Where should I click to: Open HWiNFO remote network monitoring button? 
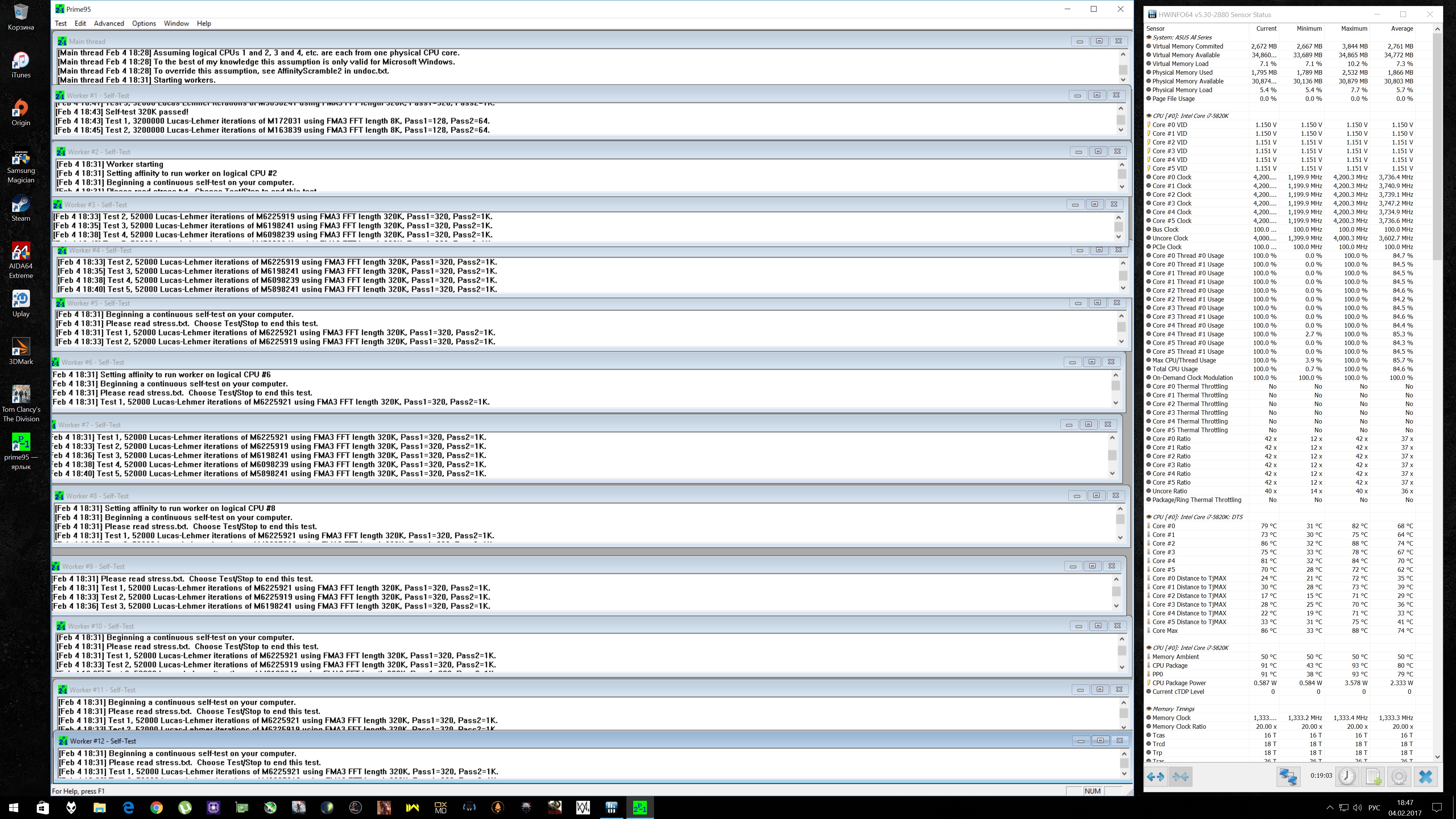coord(1288,777)
